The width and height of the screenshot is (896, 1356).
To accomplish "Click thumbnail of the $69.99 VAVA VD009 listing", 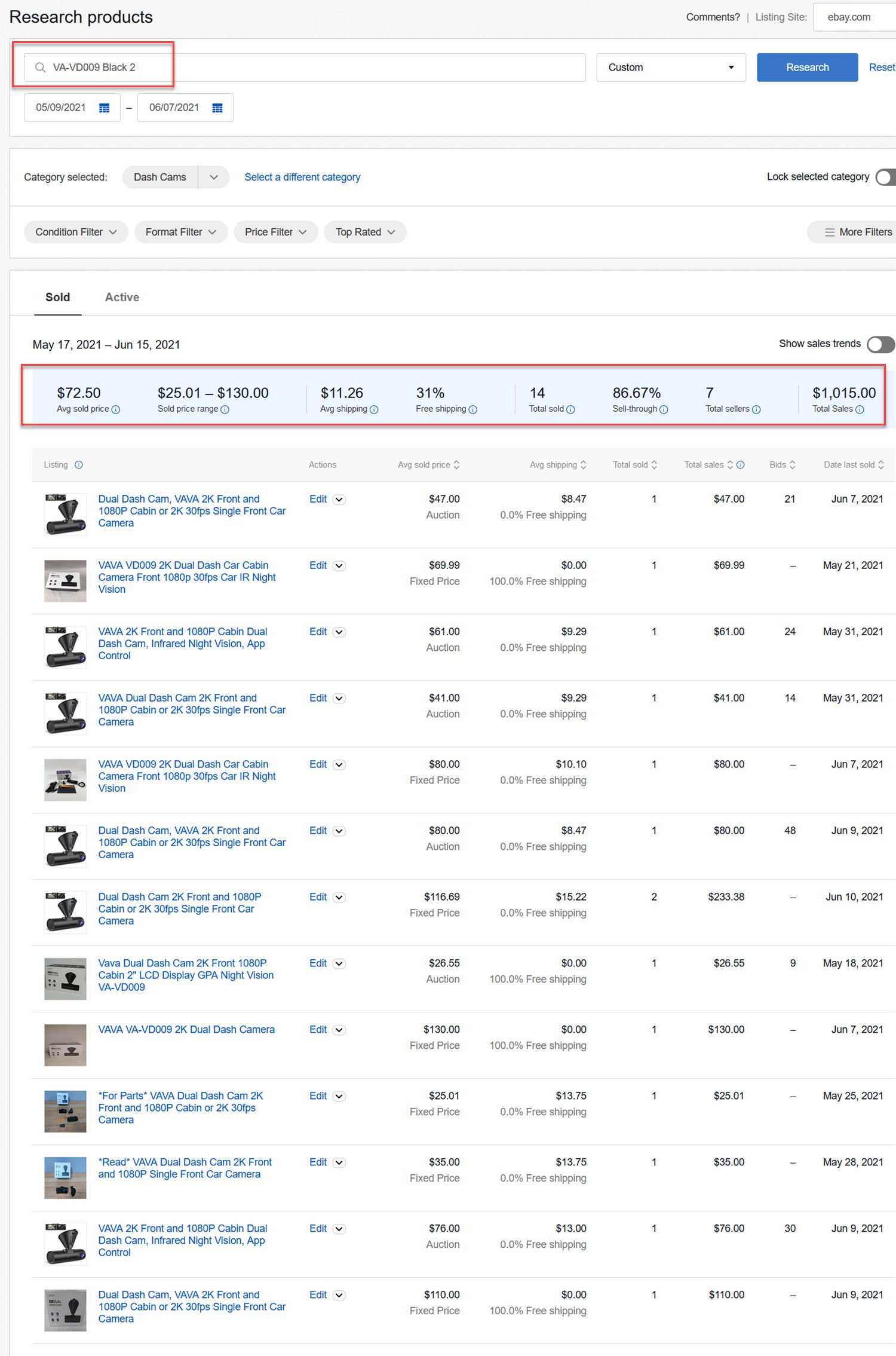I will [x=66, y=581].
